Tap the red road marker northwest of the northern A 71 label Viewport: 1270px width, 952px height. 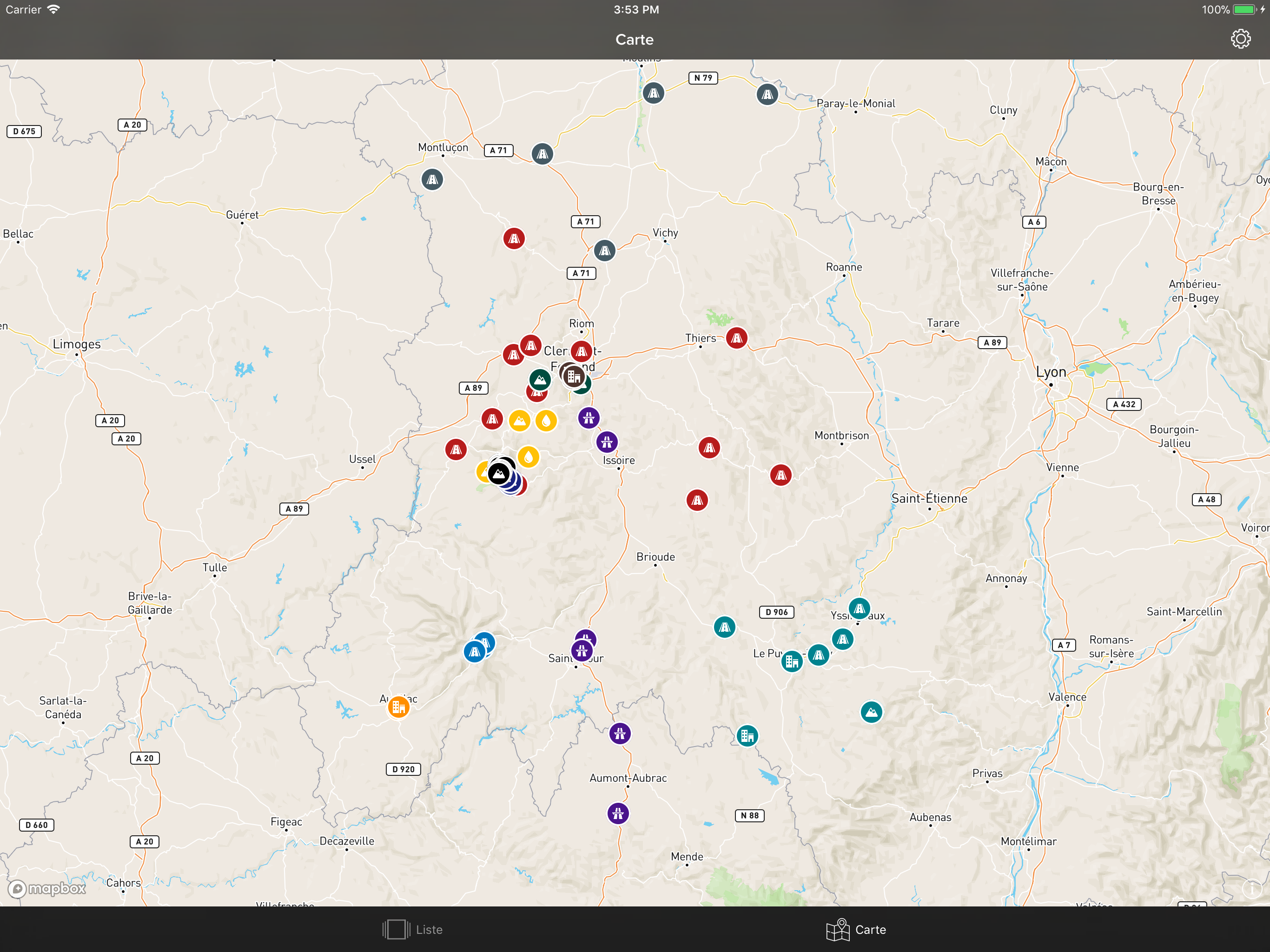tap(514, 238)
